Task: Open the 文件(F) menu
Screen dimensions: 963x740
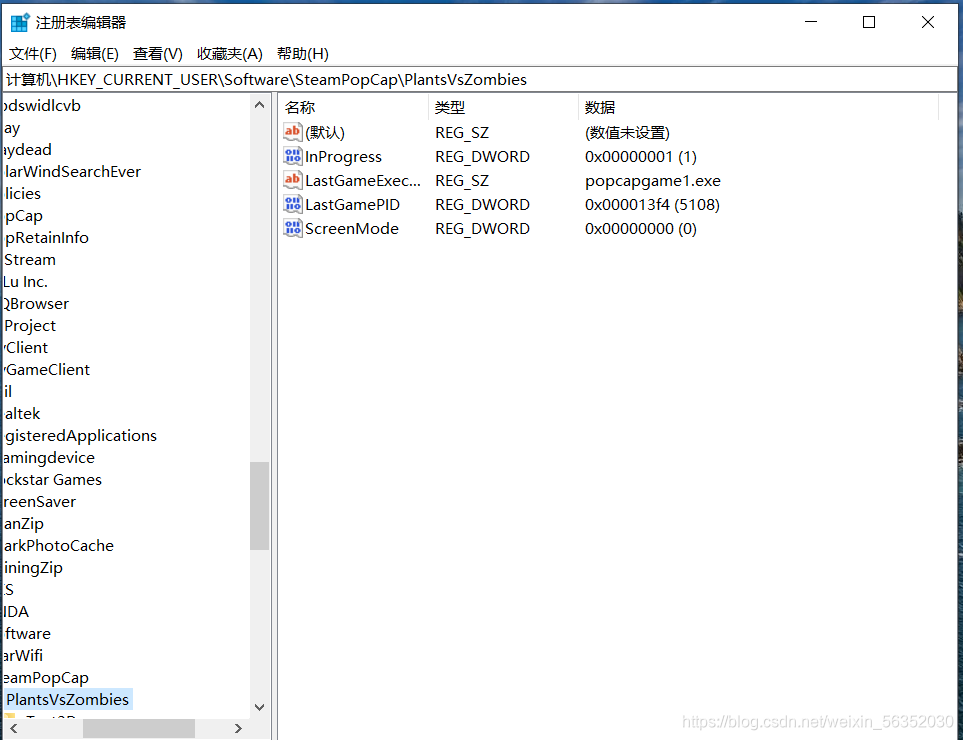Action: [33, 54]
